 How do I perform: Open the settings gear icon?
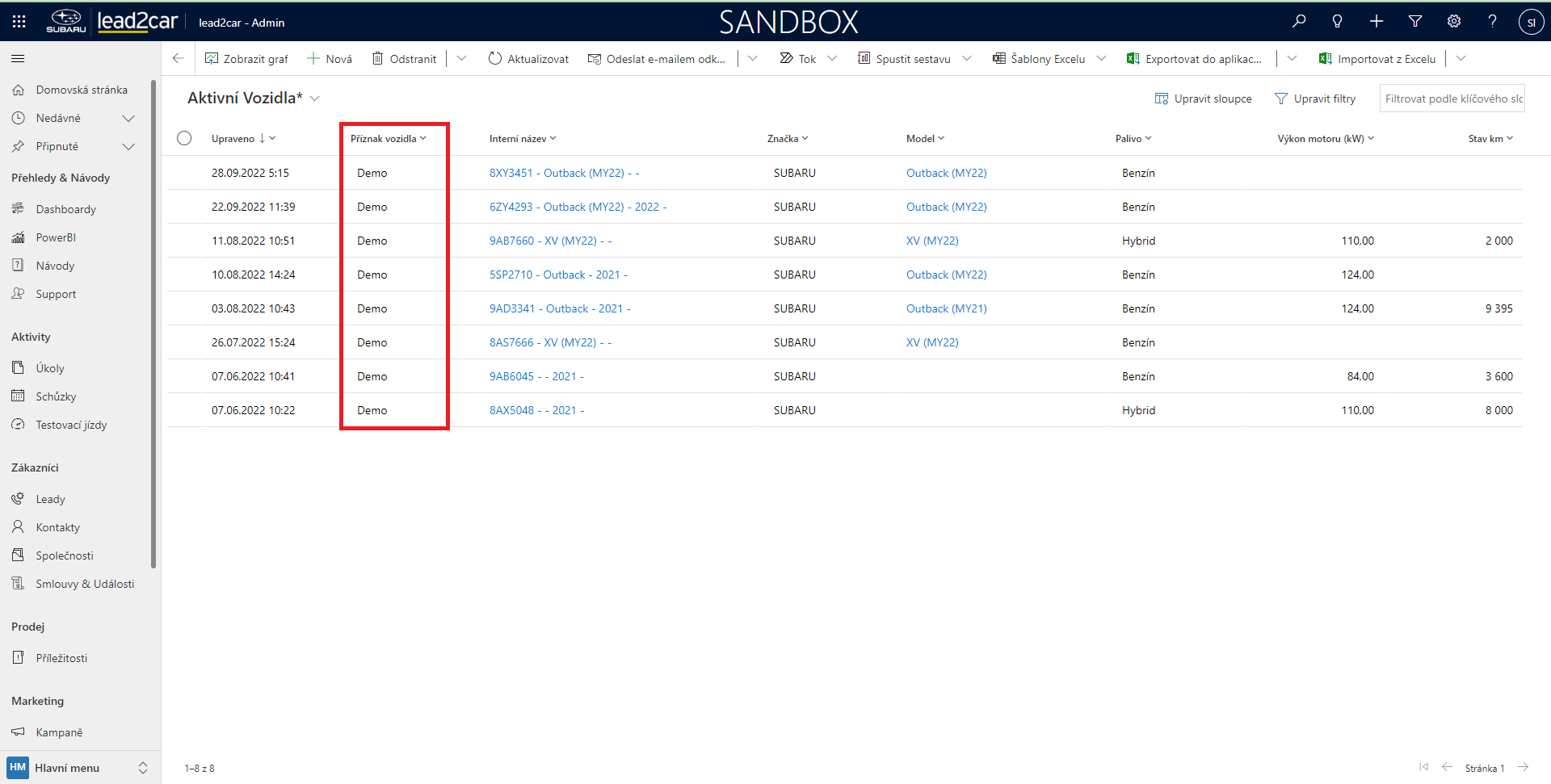pos(1454,22)
